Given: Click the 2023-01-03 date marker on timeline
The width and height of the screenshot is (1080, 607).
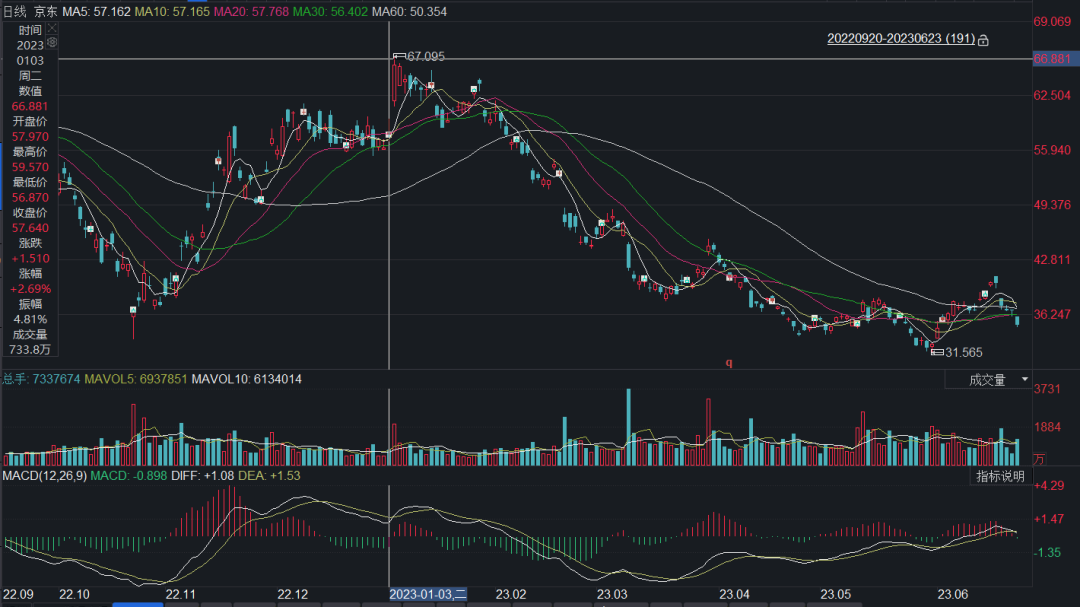Looking at the screenshot, I should pyautogui.click(x=428, y=594).
